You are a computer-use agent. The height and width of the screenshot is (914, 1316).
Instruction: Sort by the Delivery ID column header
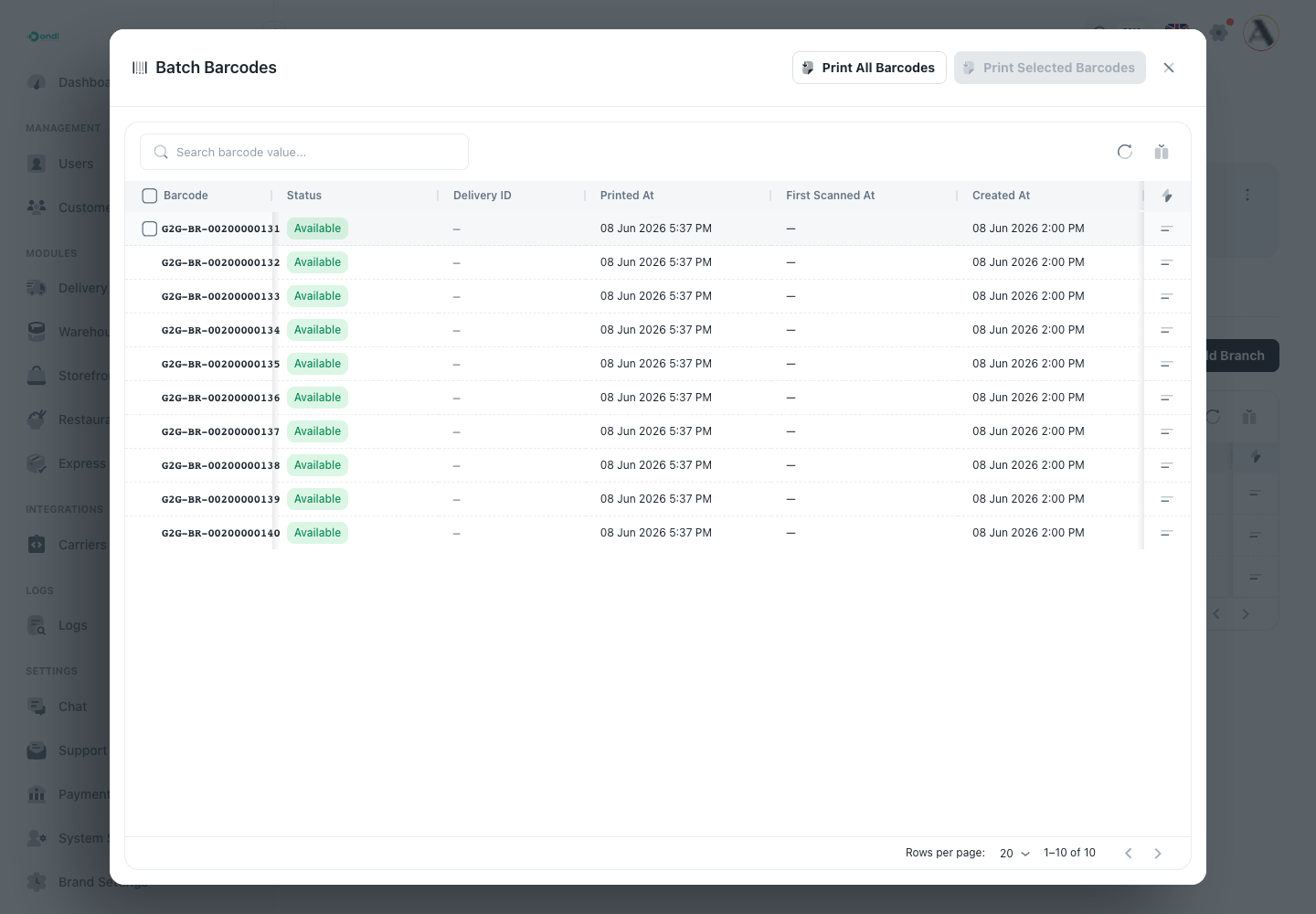(483, 196)
